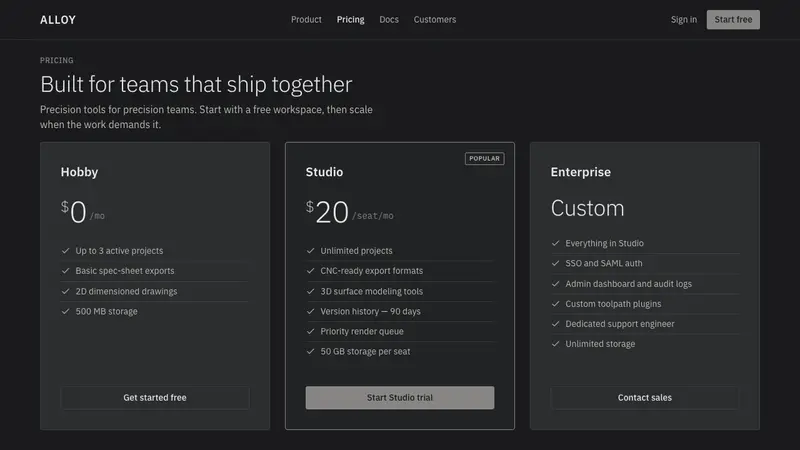
Task: Click checkmark beside Priority render queue
Action: tap(310, 331)
